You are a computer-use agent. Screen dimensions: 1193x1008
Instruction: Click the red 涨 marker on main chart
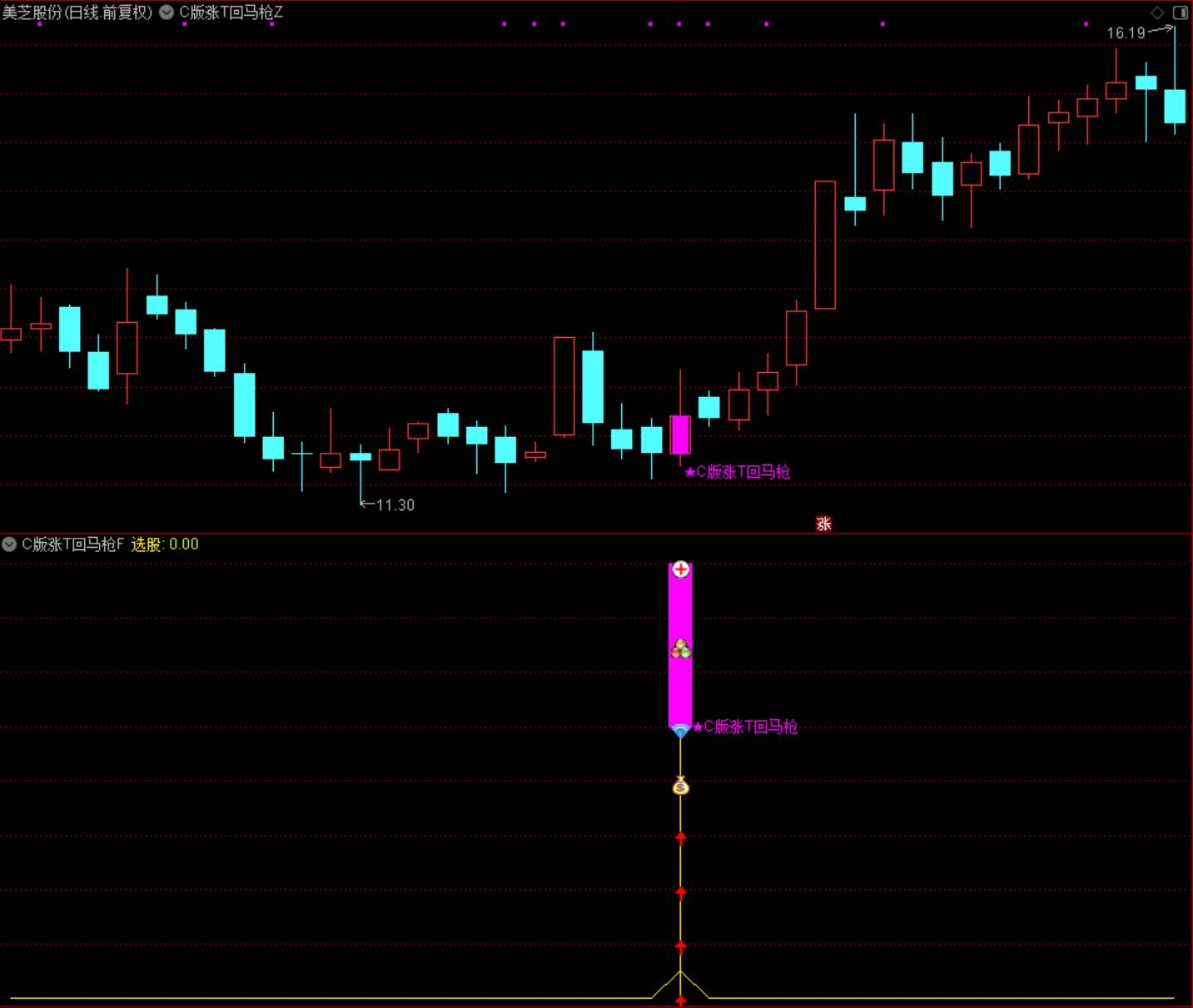pyautogui.click(x=824, y=524)
